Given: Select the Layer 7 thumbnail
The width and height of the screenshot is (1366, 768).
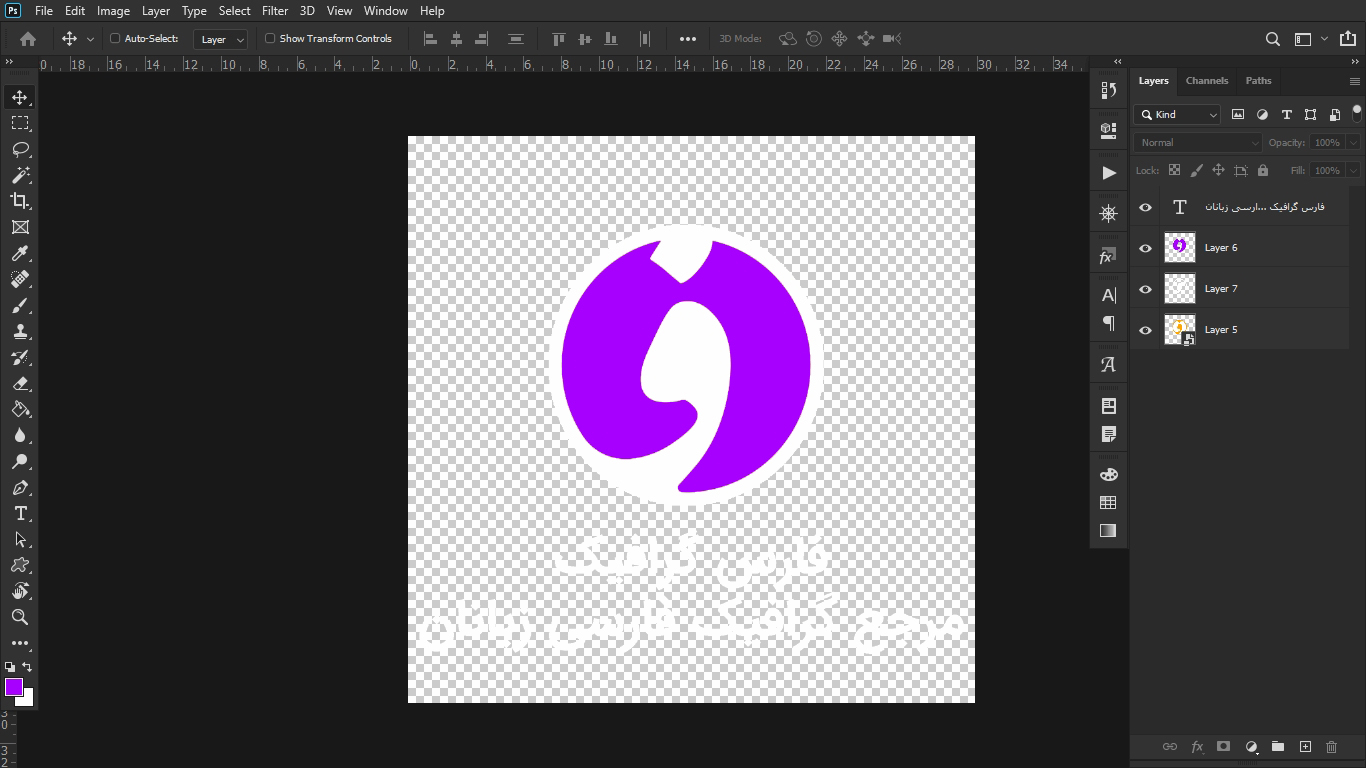Looking at the screenshot, I should click(x=1180, y=289).
